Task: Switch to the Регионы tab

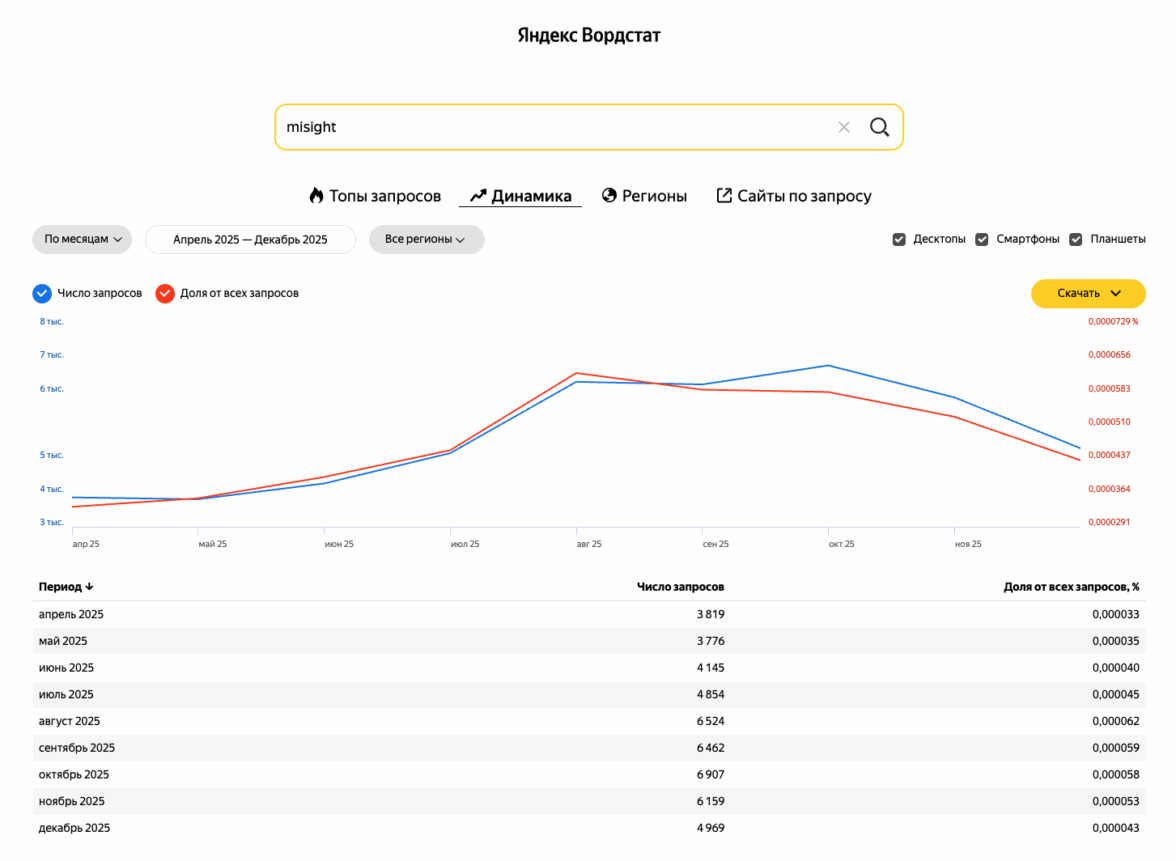Action: 654,196
